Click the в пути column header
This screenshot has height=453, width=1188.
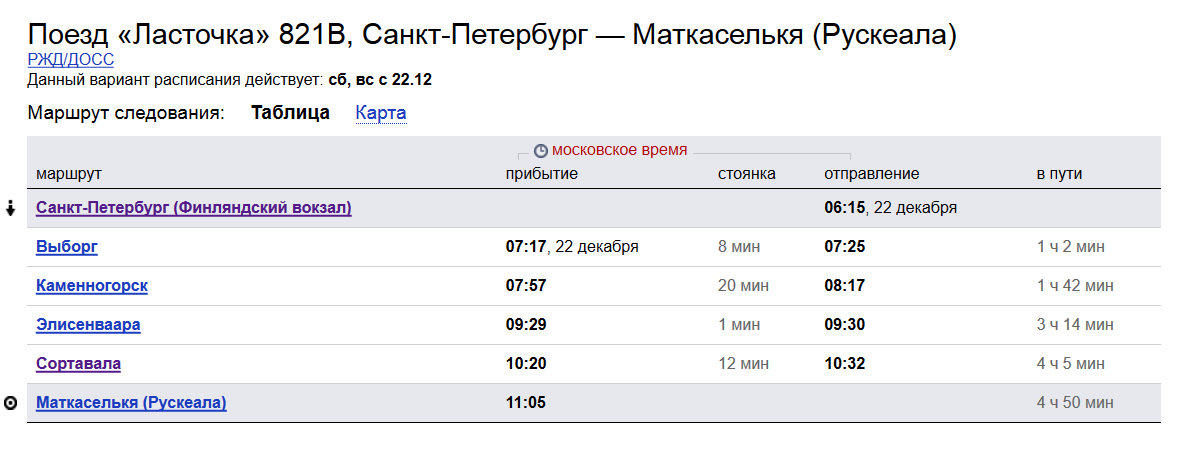click(1059, 174)
